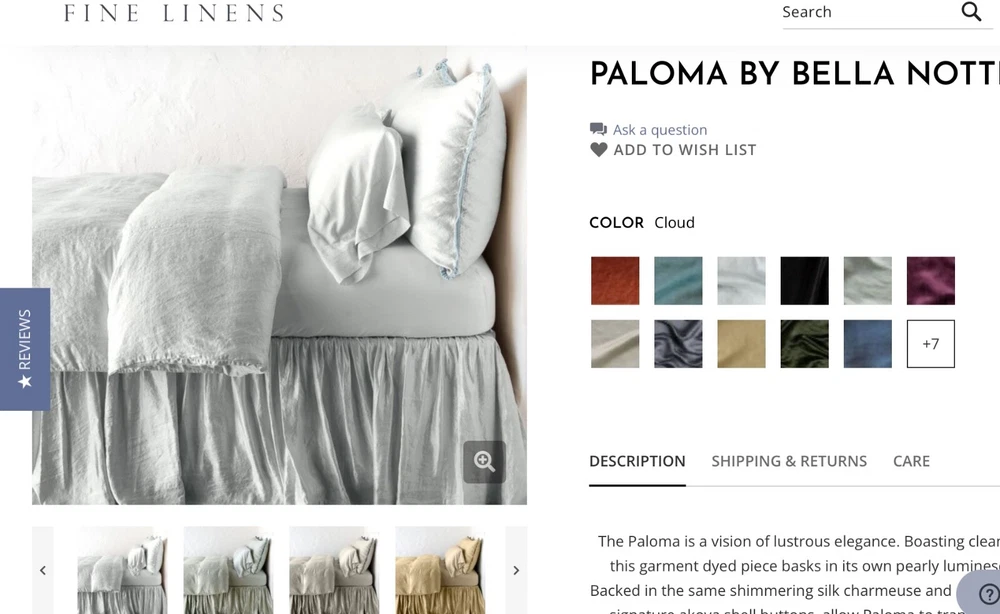Click the search magnifying glass icon
1000x614 pixels.
pyautogui.click(x=971, y=11)
